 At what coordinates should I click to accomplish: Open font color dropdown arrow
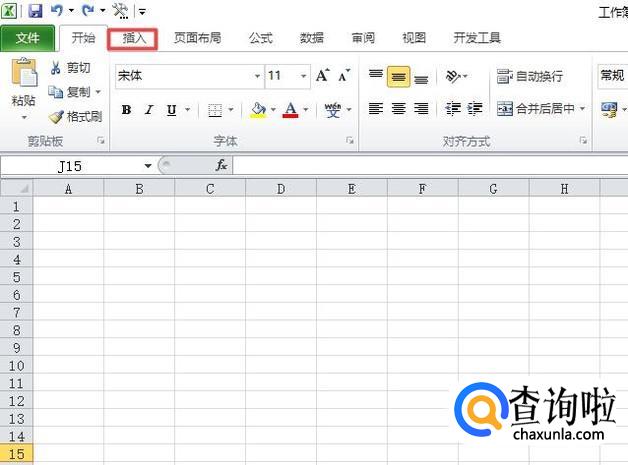[x=306, y=109]
